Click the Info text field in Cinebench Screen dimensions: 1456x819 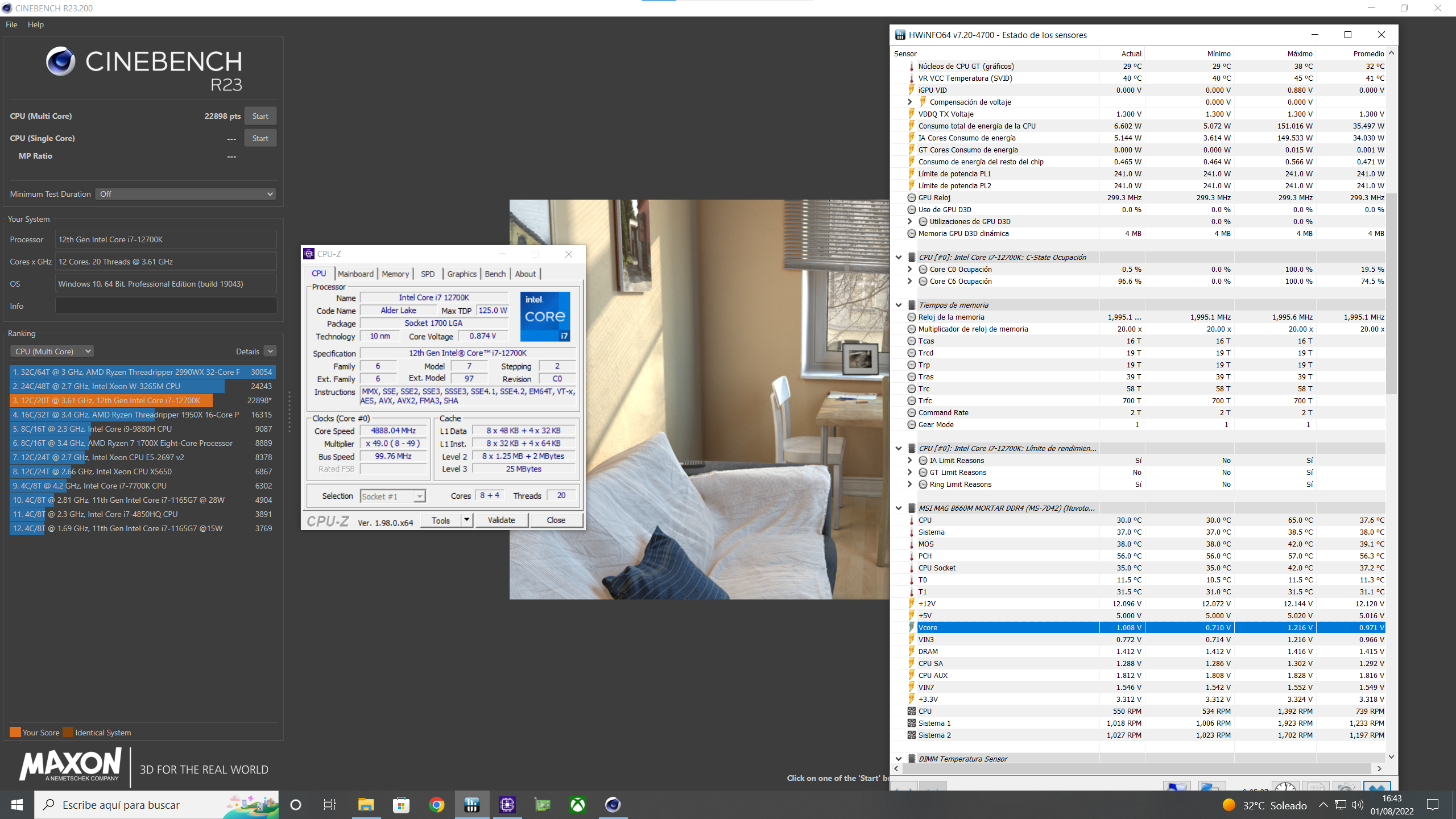point(166,305)
